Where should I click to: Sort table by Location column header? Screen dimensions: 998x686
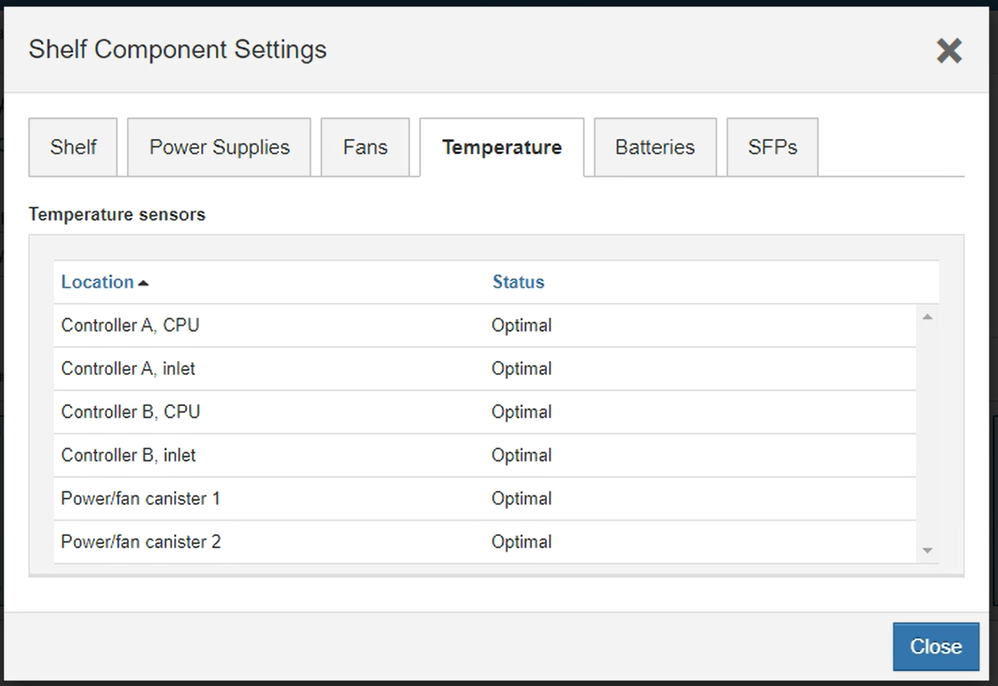click(97, 282)
